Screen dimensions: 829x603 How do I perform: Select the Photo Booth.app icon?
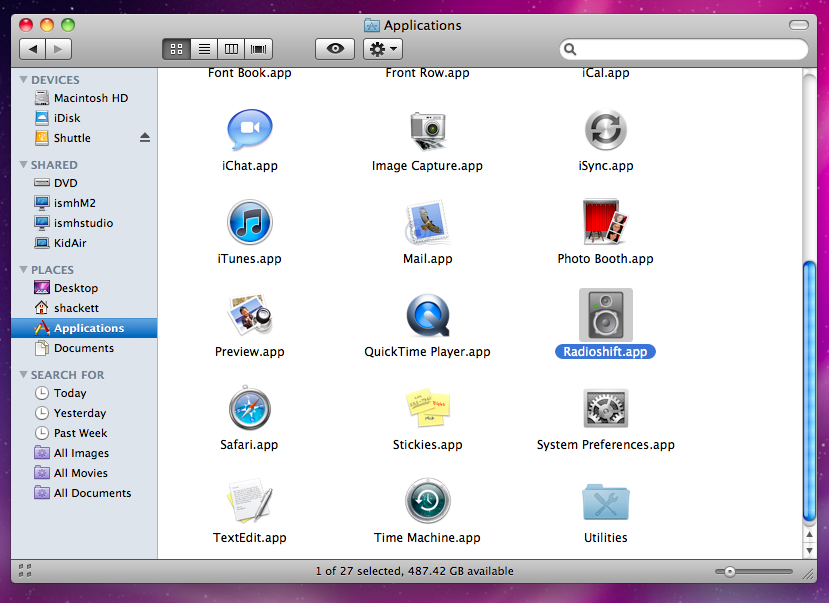point(605,221)
